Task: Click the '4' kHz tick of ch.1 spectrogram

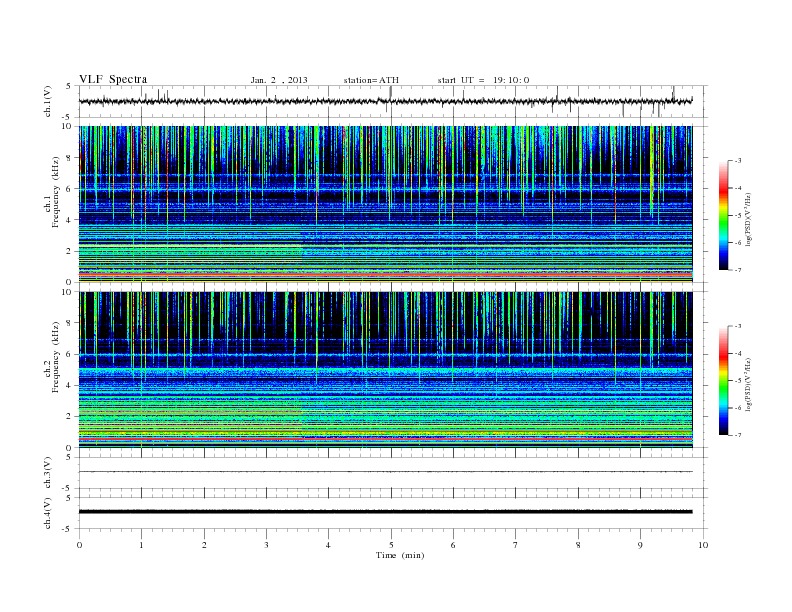Action: click(69, 220)
